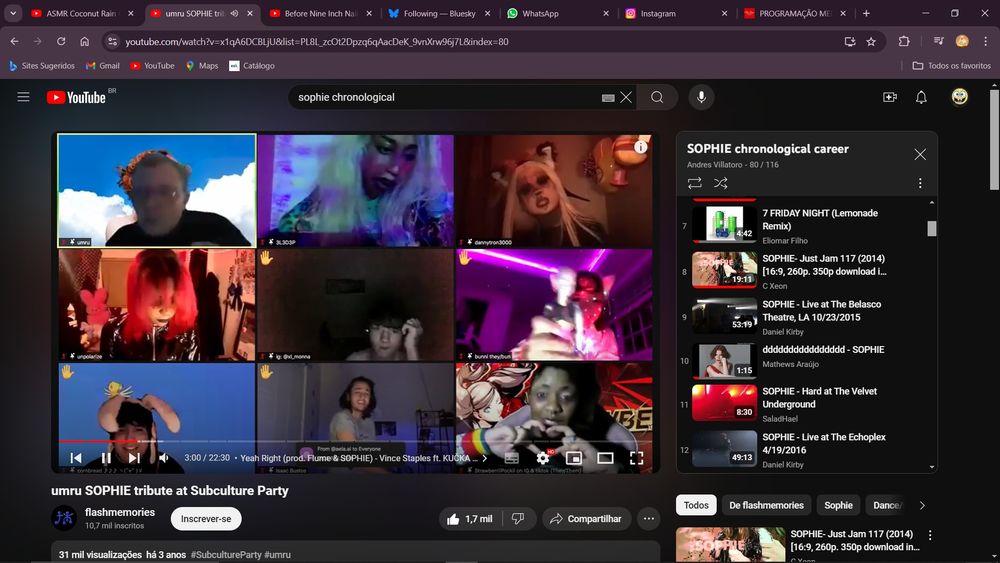This screenshot has width=1000, height=563.
Task: Play SOPHIE Hard at The Velvet Underground item
Action: [x=804, y=403]
